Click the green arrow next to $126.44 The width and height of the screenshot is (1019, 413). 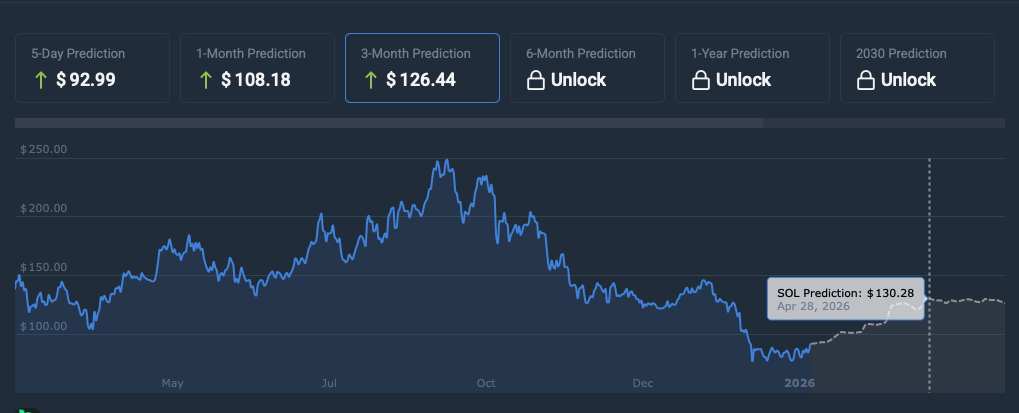pos(370,80)
